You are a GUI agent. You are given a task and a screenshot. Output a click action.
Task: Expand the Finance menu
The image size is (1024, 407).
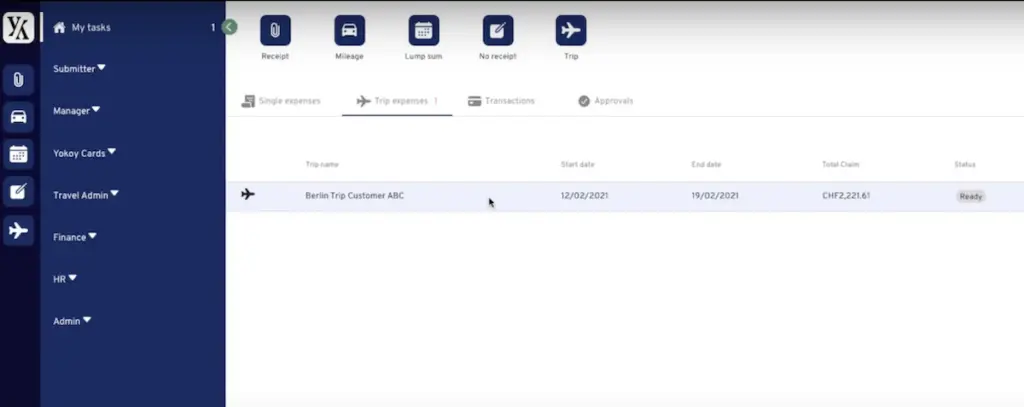[x=74, y=237]
